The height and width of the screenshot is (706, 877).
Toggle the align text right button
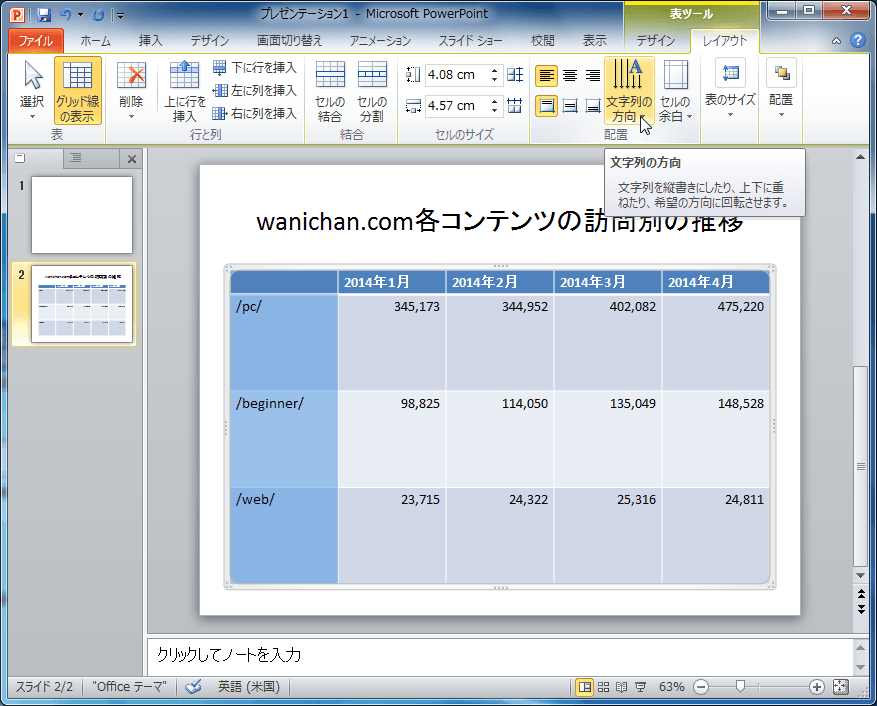click(592, 76)
